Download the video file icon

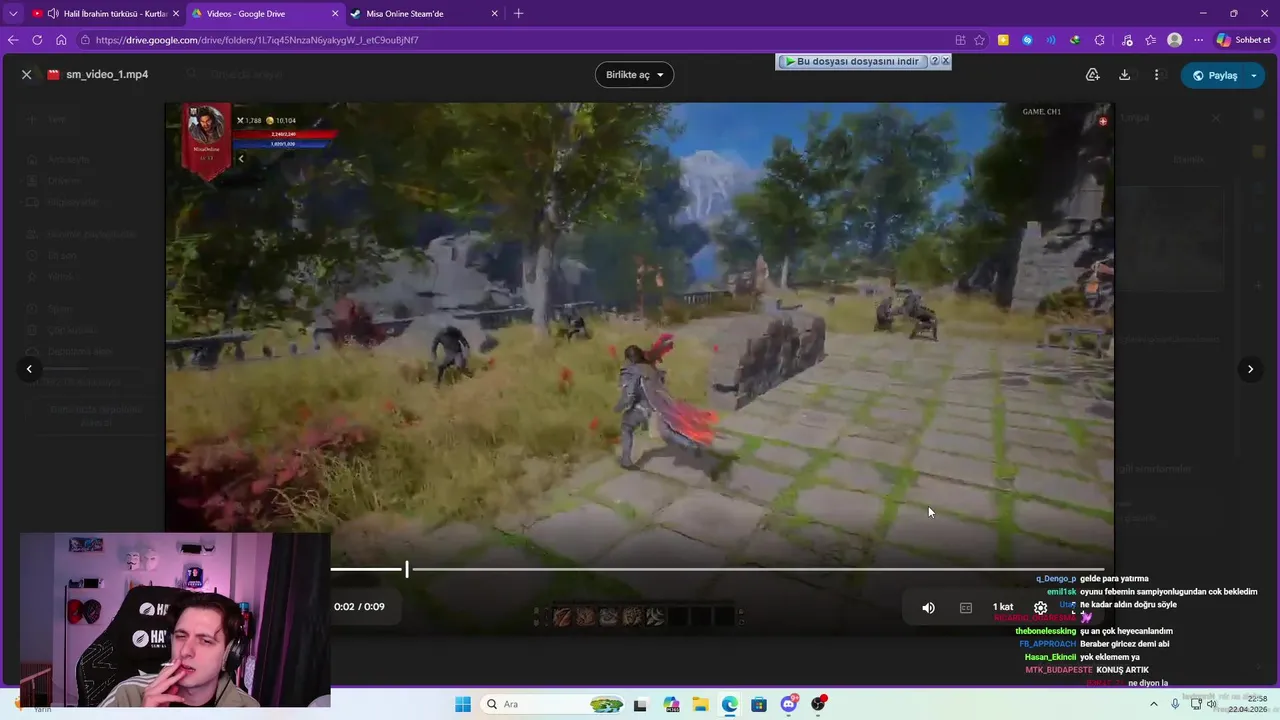point(1124,75)
